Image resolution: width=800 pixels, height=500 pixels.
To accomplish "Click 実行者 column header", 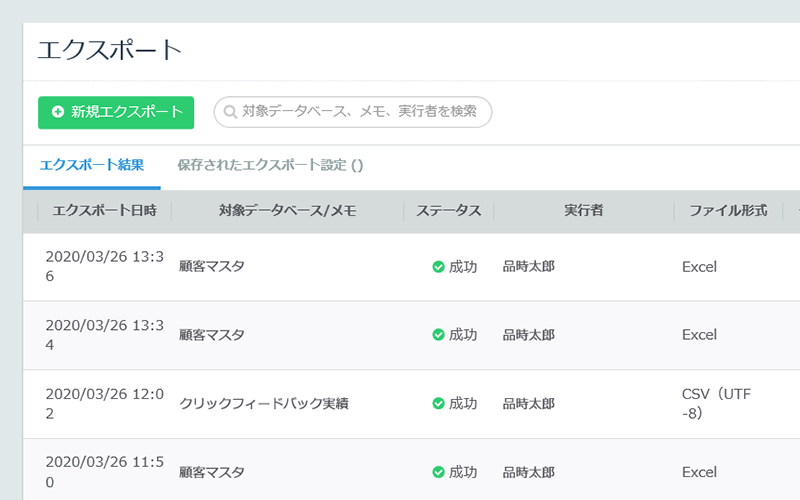I will pos(584,211).
